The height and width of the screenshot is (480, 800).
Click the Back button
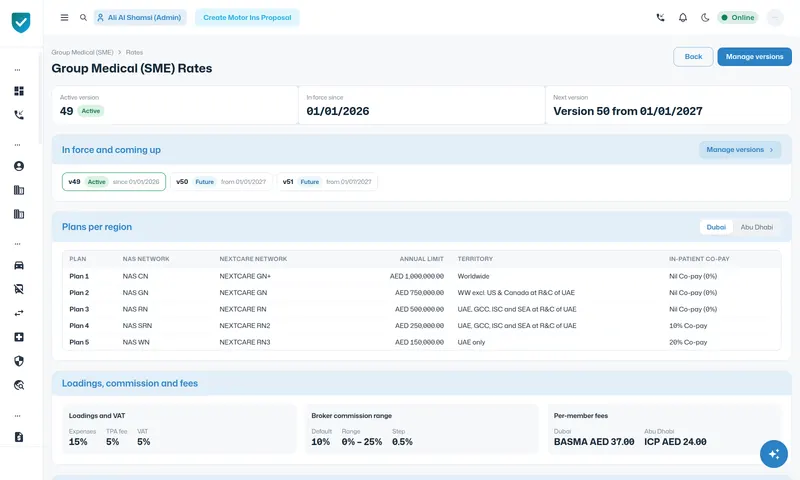pos(693,57)
